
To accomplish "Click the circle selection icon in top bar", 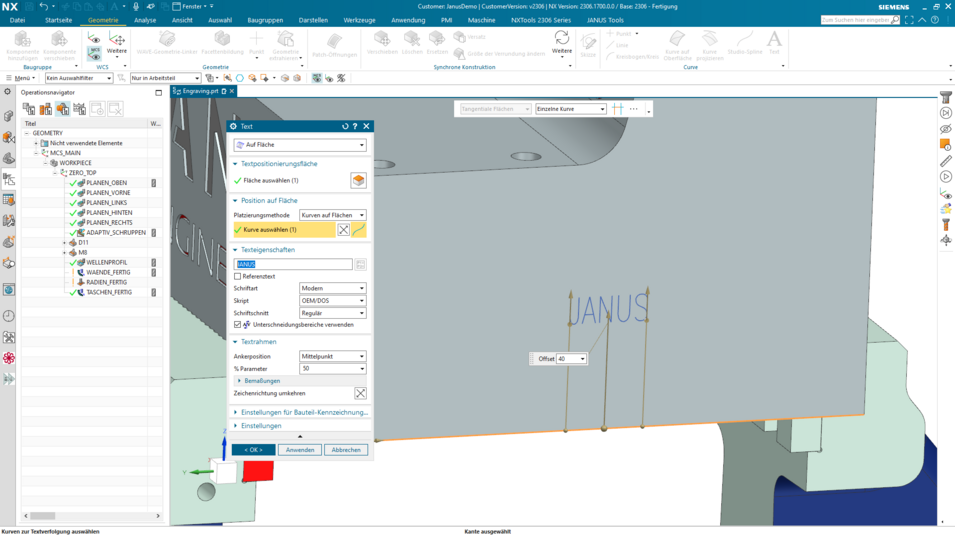I will 239,78.
